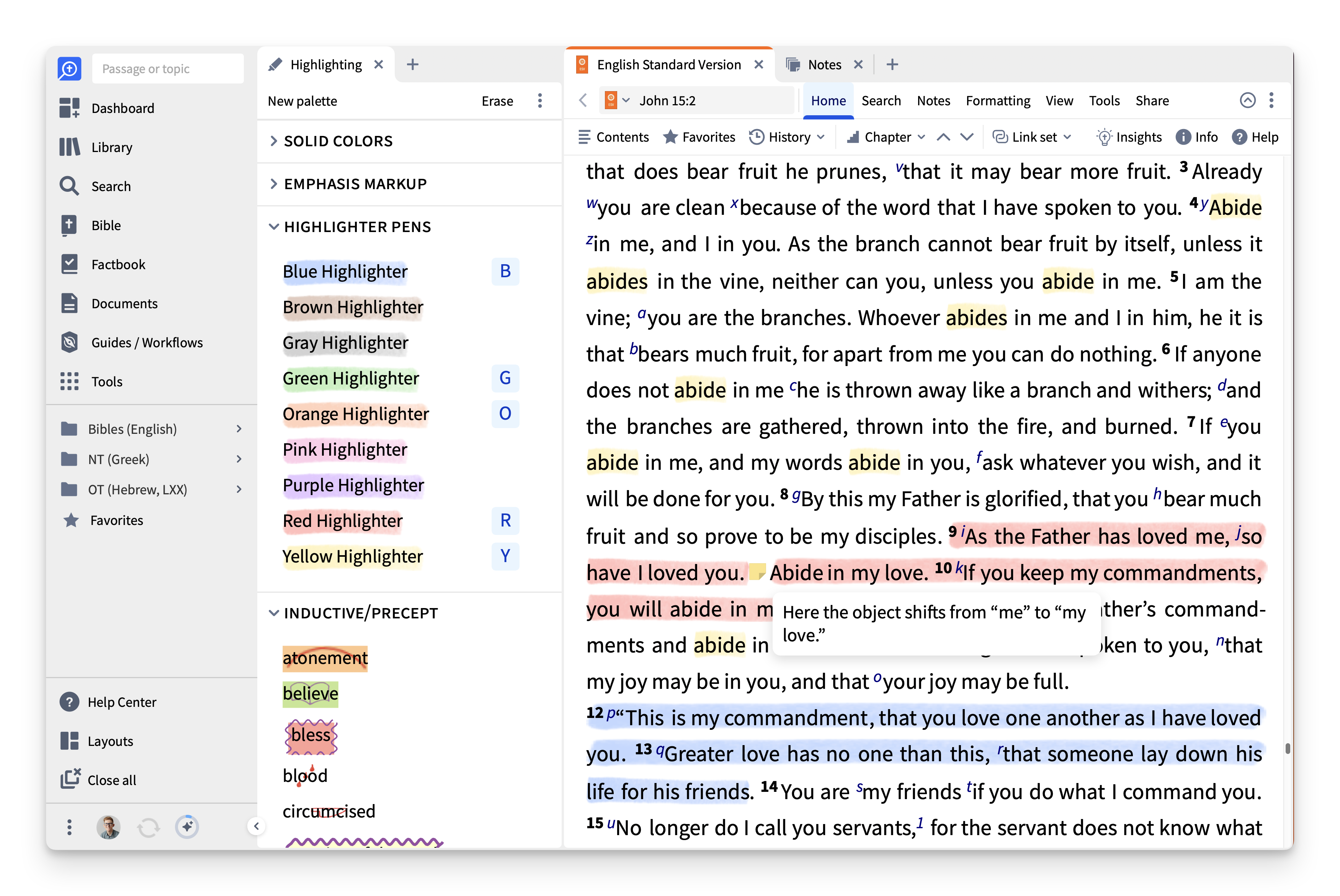Close the English Standard Version tab
The width and height of the screenshot is (1340, 896).
click(x=758, y=65)
